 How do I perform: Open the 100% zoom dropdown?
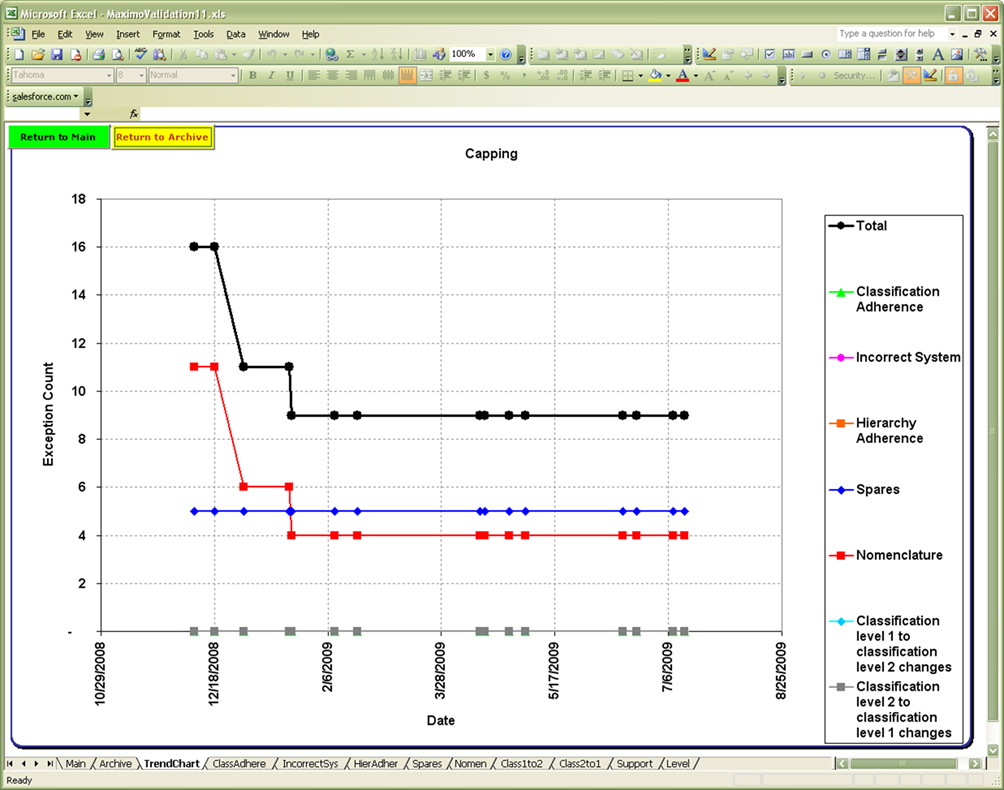pyautogui.click(x=490, y=54)
